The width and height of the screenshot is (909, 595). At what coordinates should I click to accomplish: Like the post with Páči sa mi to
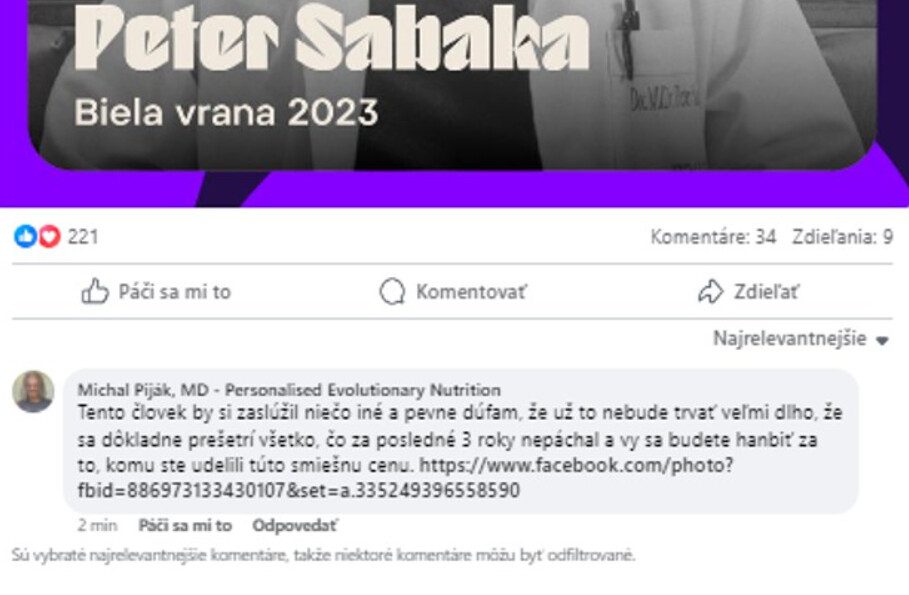pos(156,291)
